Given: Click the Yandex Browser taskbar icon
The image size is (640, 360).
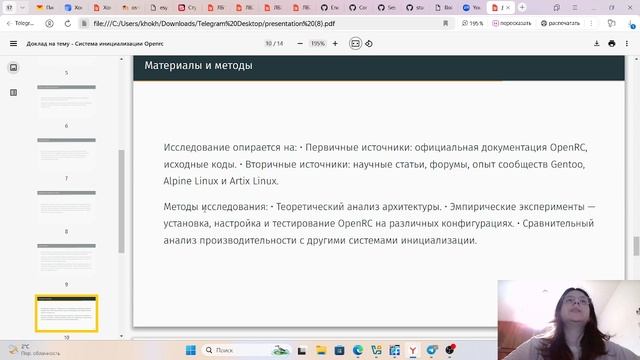Looking at the screenshot, I should coord(413,350).
